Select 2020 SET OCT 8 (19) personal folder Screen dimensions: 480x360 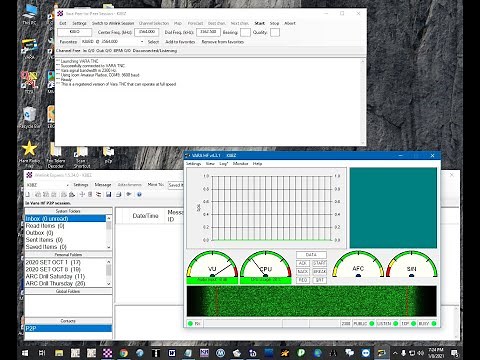click(65, 269)
